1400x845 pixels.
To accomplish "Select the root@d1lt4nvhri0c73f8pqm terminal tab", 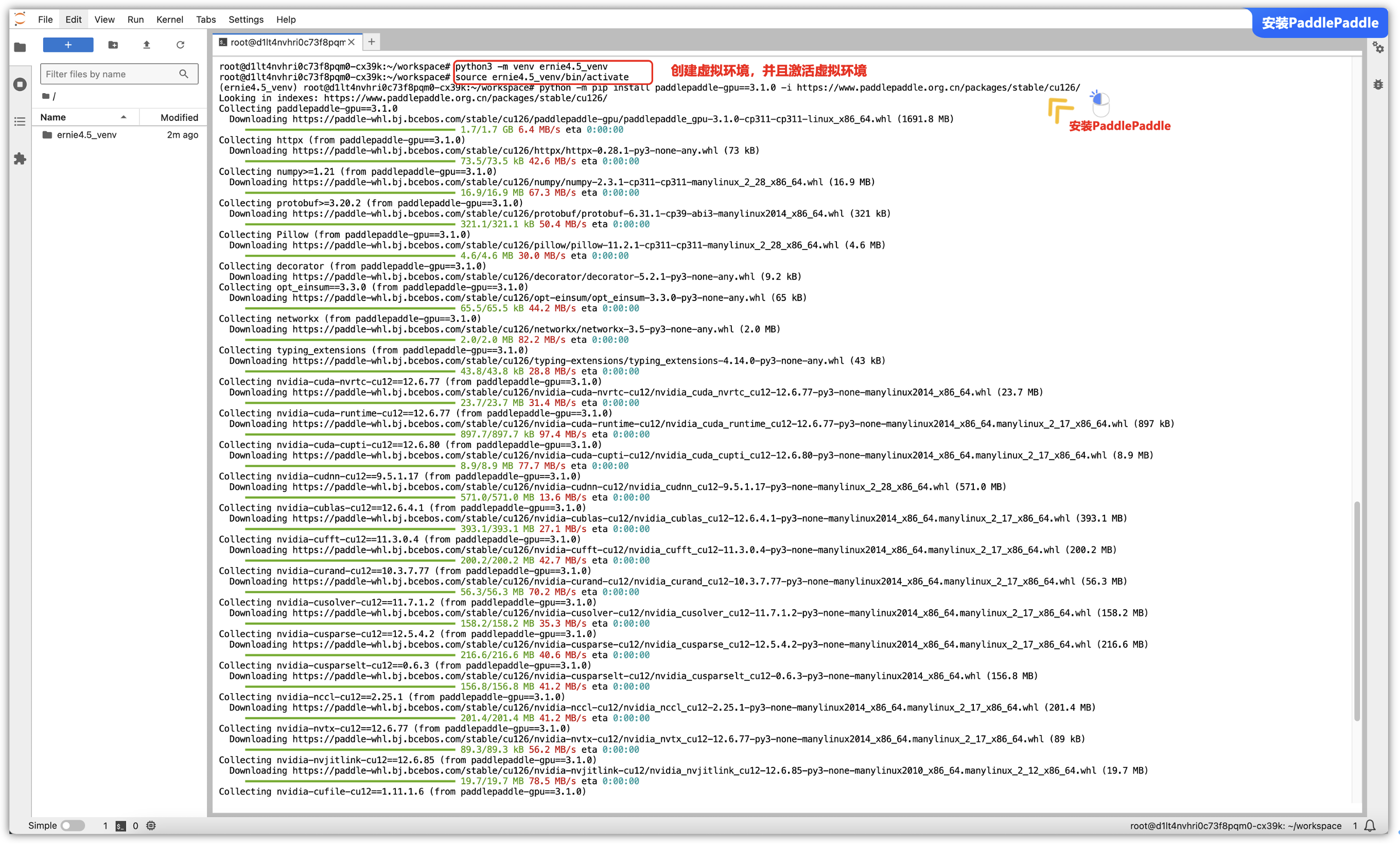I will [x=288, y=42].
